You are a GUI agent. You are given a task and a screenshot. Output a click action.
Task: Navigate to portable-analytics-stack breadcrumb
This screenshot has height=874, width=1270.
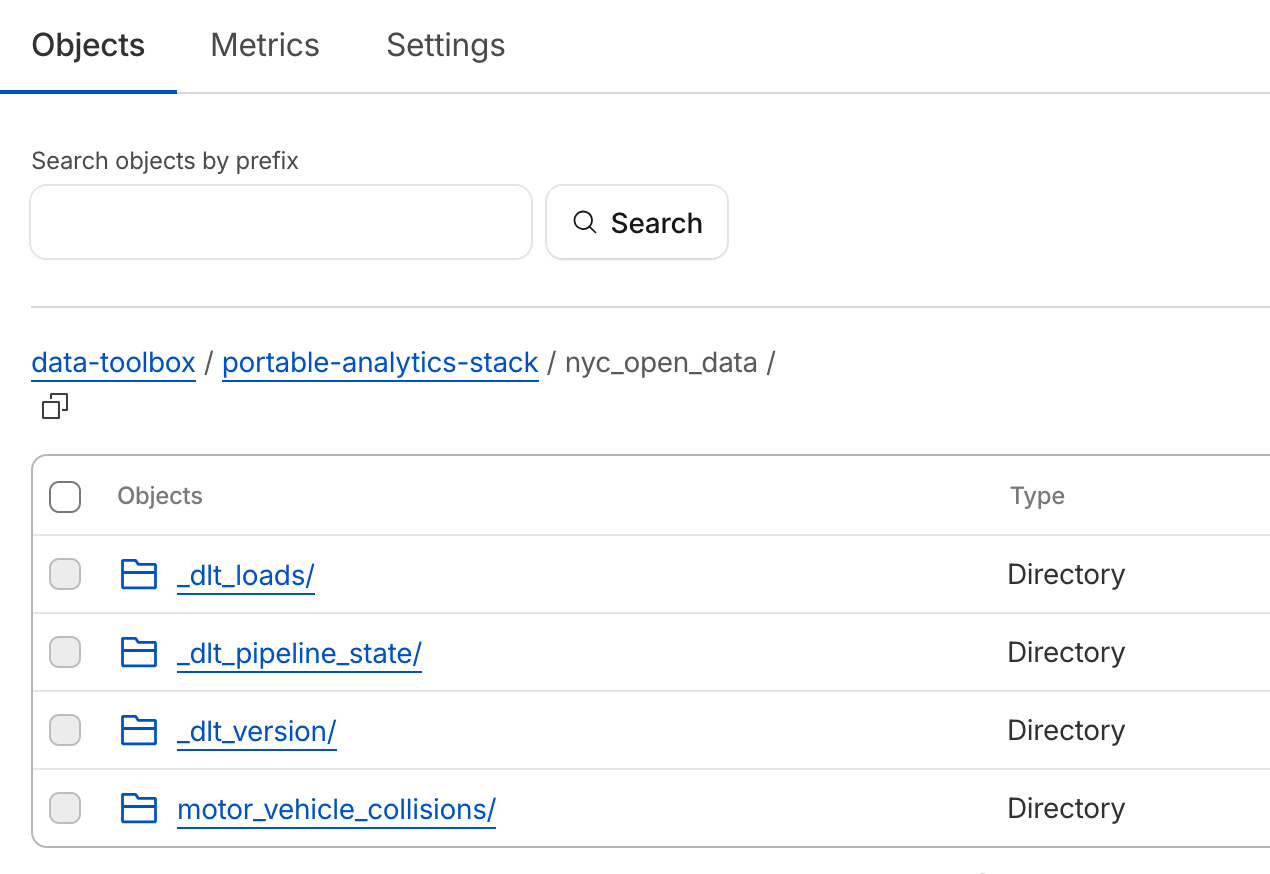(x=380, y=362)
